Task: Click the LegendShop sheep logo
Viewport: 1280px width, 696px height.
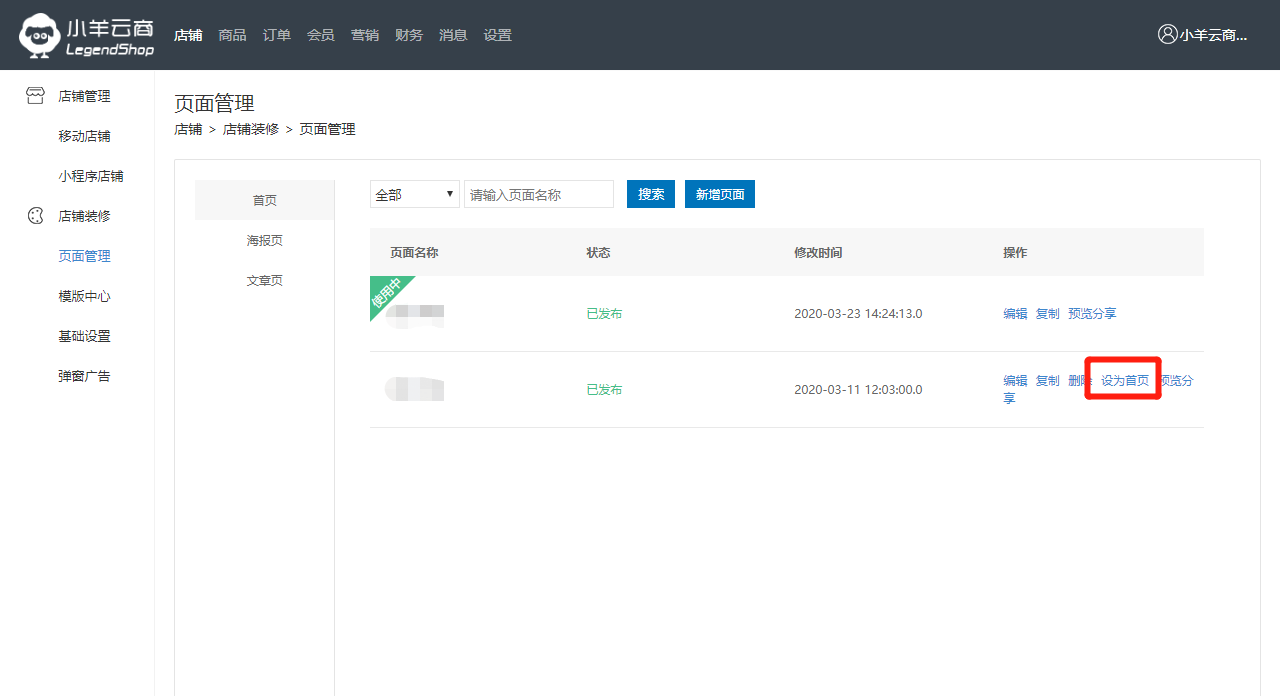Action: tap(40, 35)
